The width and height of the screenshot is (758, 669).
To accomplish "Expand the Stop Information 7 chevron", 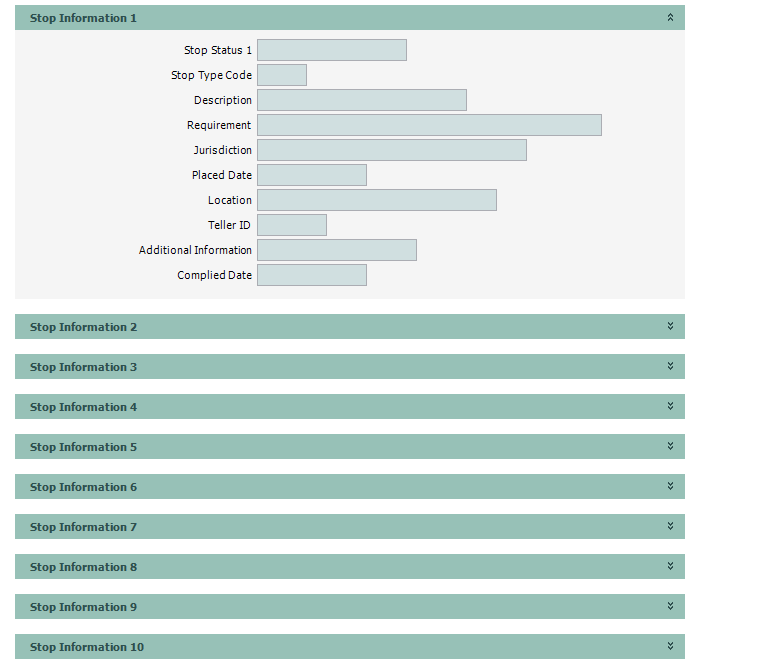I will (670, 527).
